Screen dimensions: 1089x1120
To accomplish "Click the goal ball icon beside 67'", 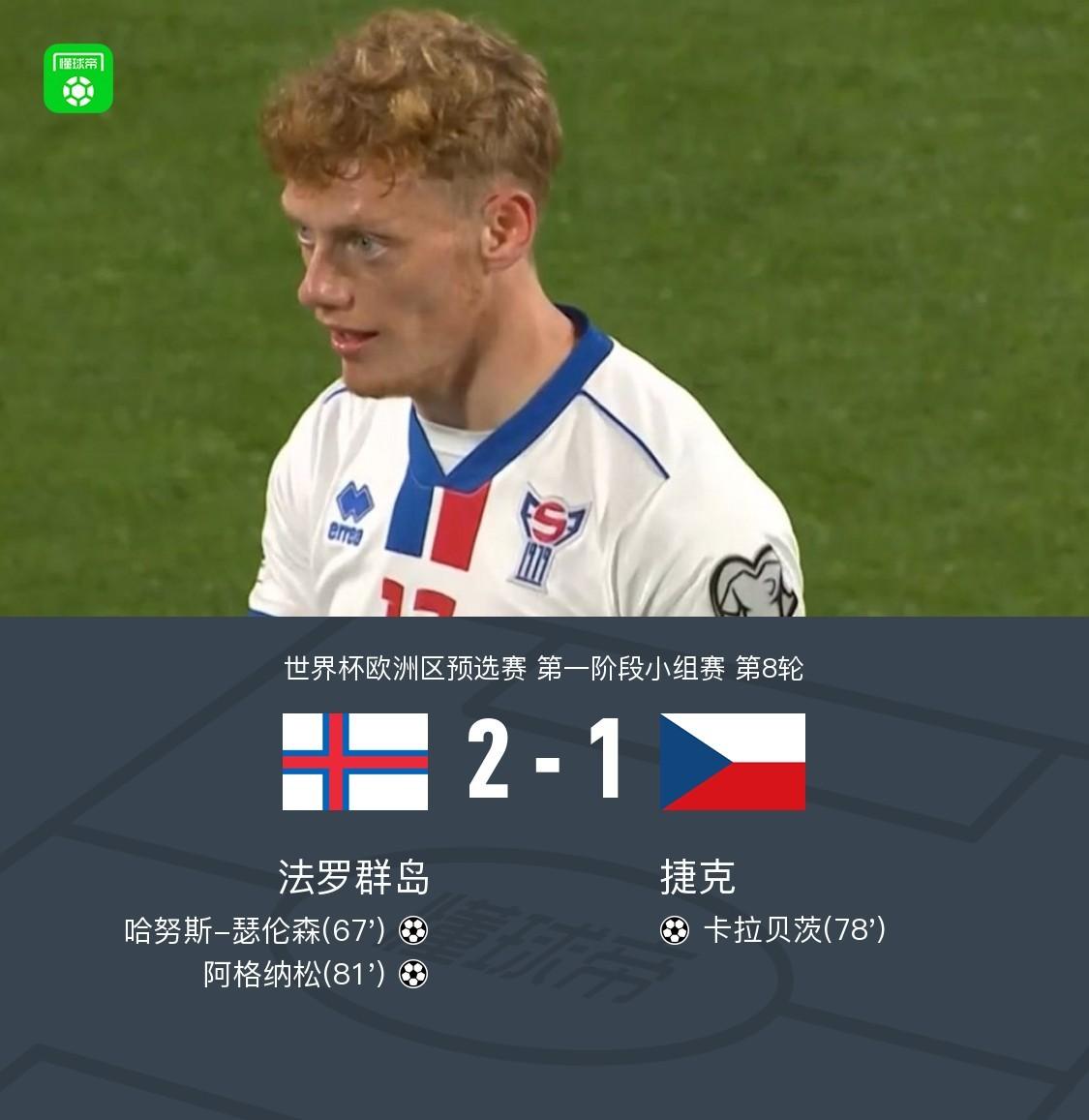I will pyautogui.click(x=413, y=930).
